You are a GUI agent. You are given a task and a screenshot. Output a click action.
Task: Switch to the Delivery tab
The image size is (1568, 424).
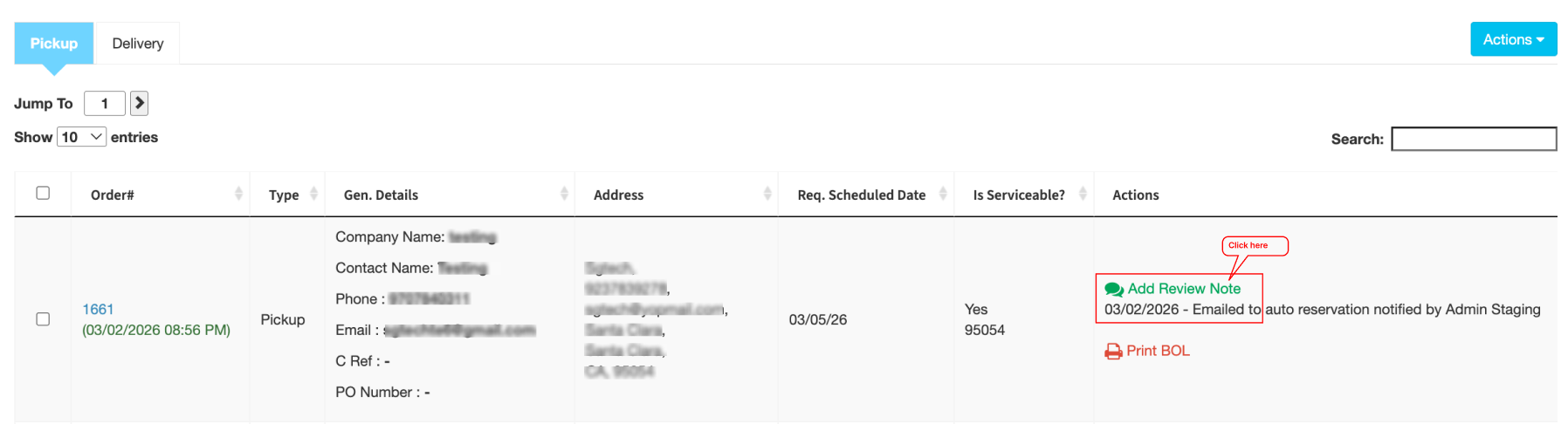(138, 44)
